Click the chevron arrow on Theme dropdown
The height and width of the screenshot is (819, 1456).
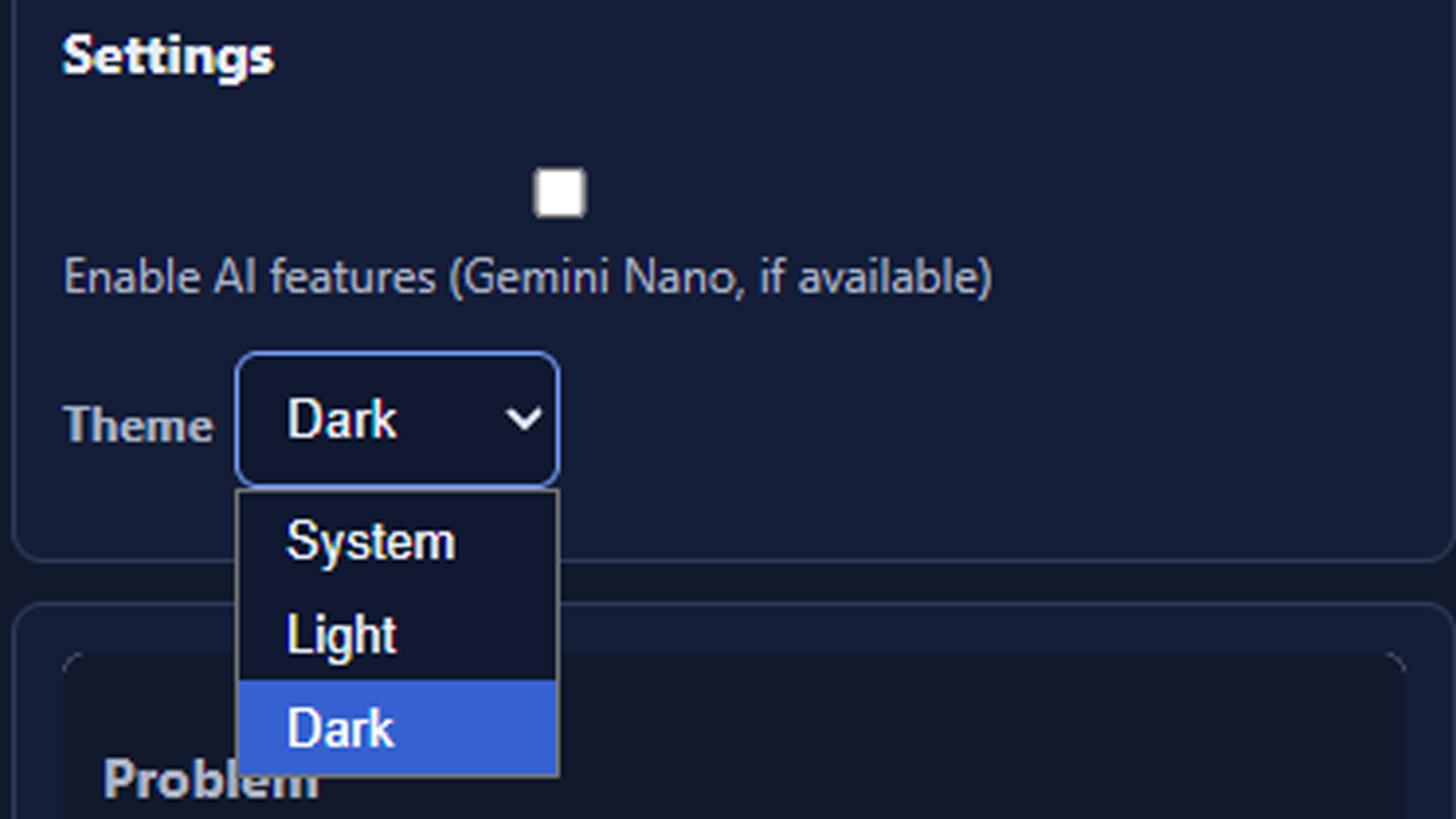click(x=523, y=419)
